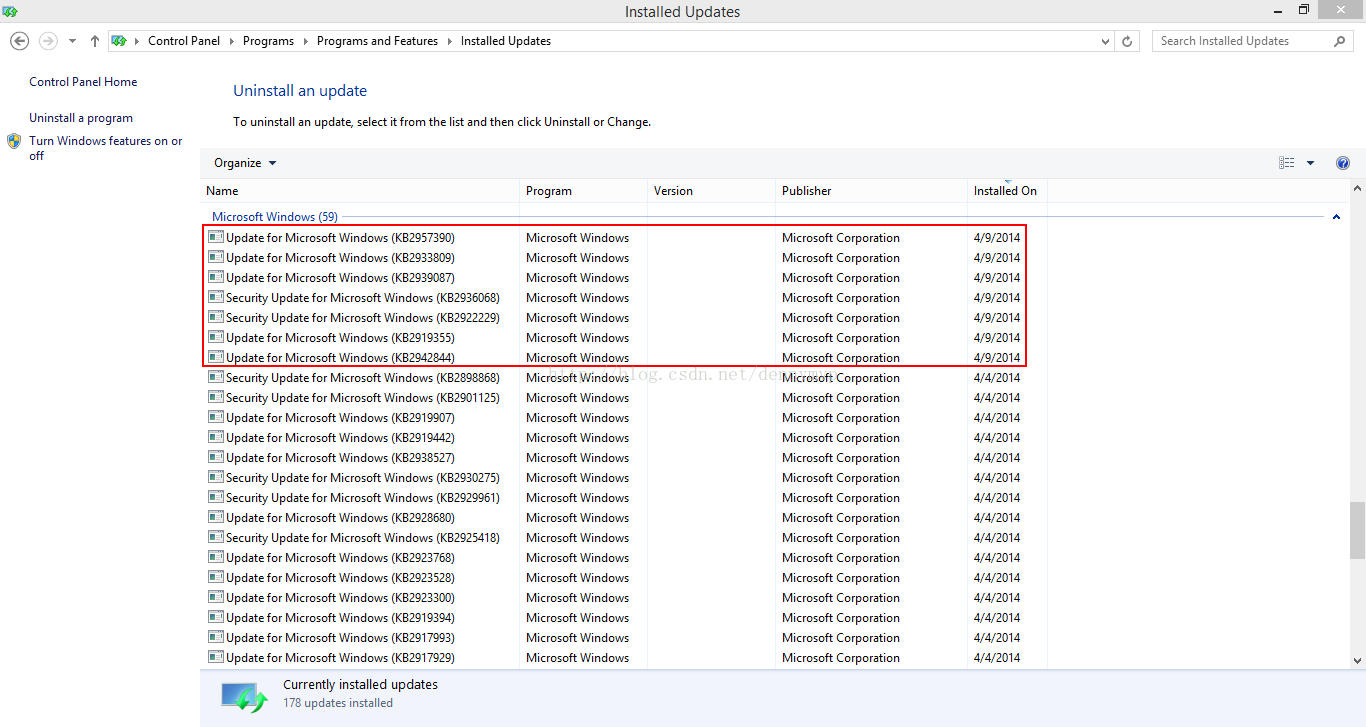Select Security Update for Microsoft Windows (KB2925418)

click(363, 538)
